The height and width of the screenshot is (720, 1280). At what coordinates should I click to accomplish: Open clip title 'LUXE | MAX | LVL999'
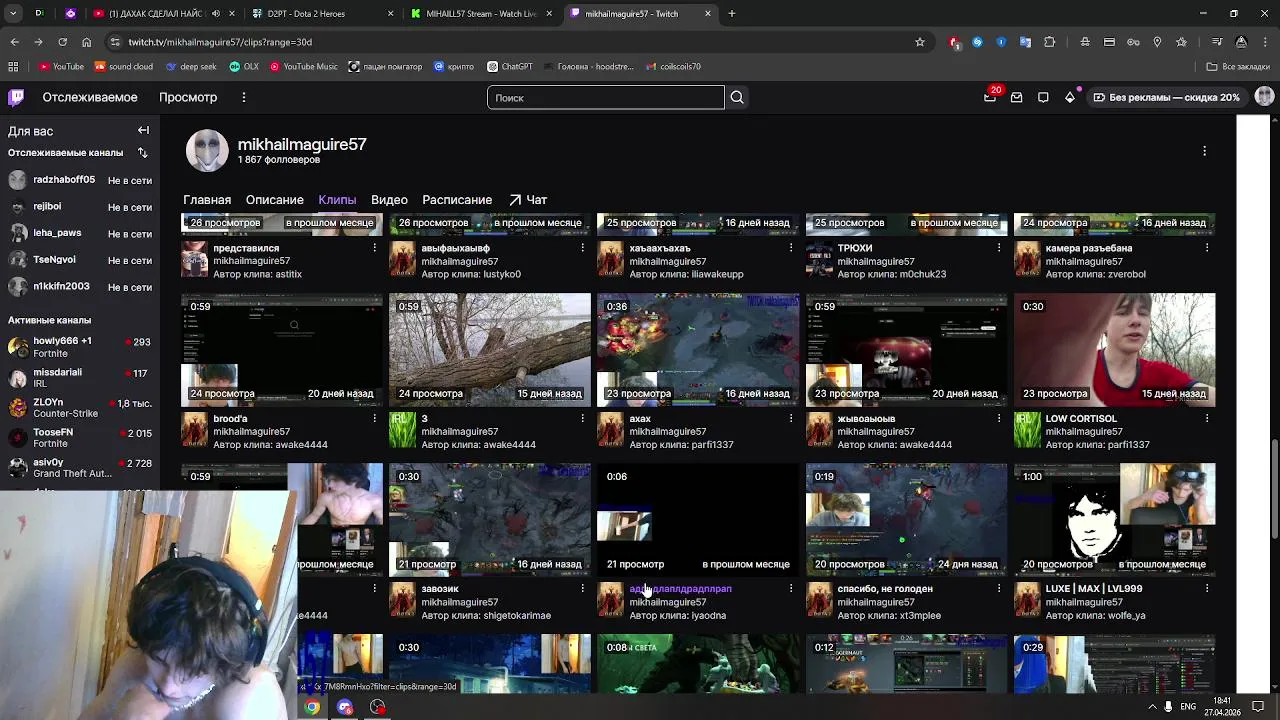[1094, 589]
